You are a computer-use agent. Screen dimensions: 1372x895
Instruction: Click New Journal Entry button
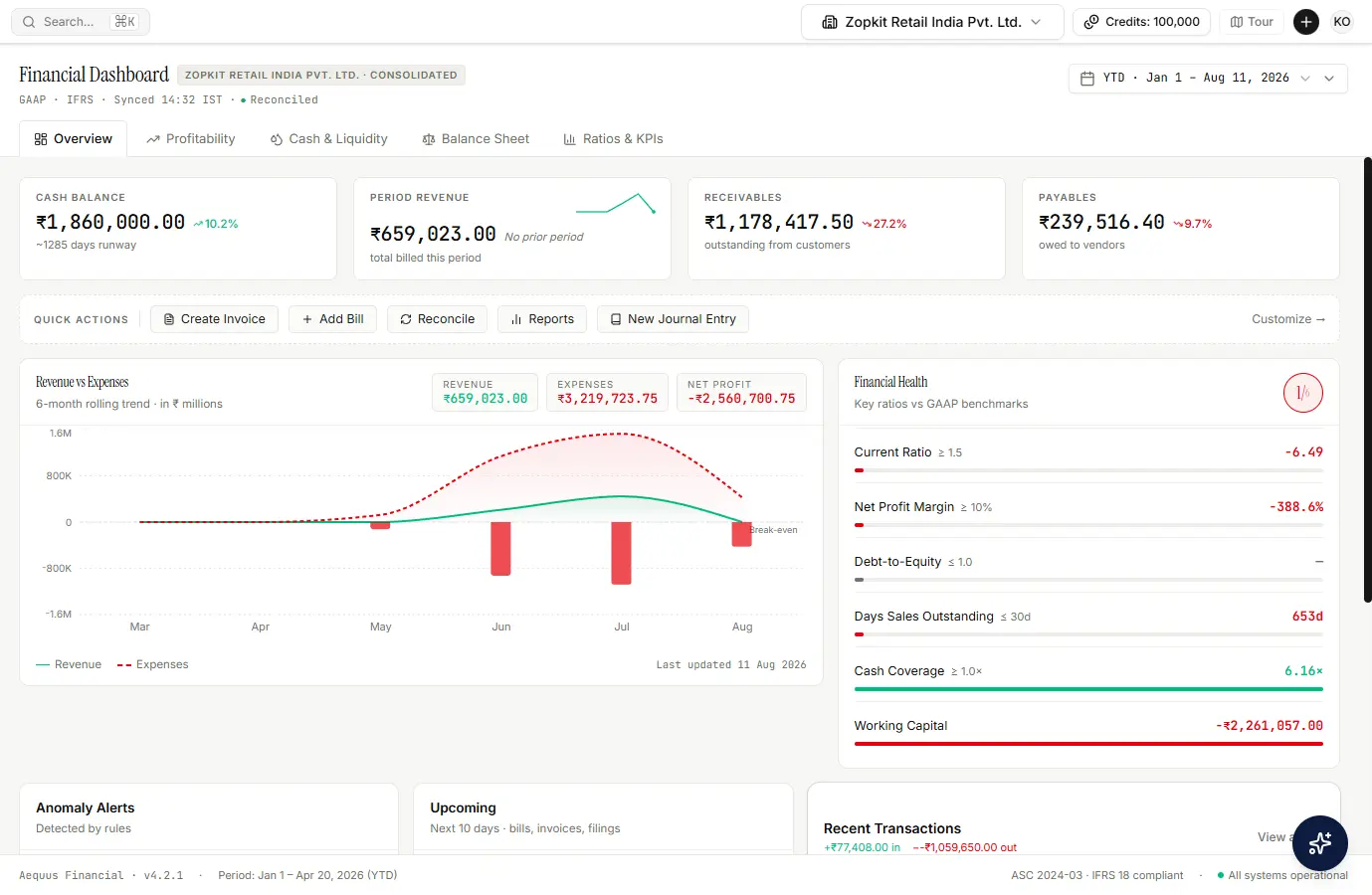pyautogui.click(x=673, y=319)
